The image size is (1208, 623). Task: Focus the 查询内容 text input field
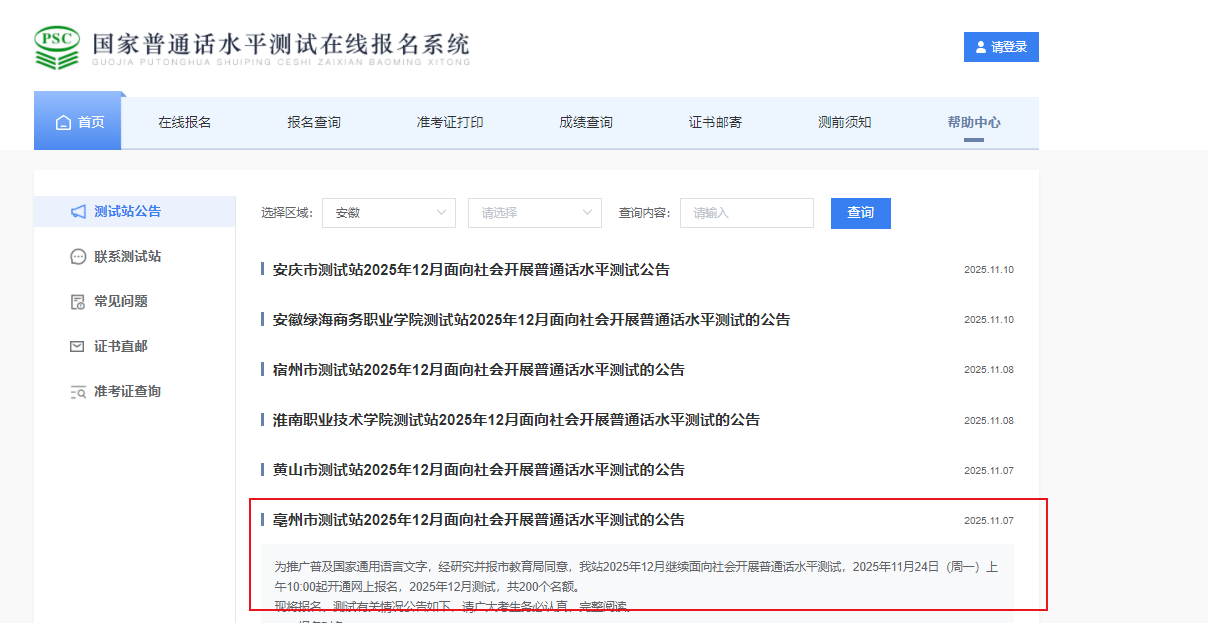(746, 213)
